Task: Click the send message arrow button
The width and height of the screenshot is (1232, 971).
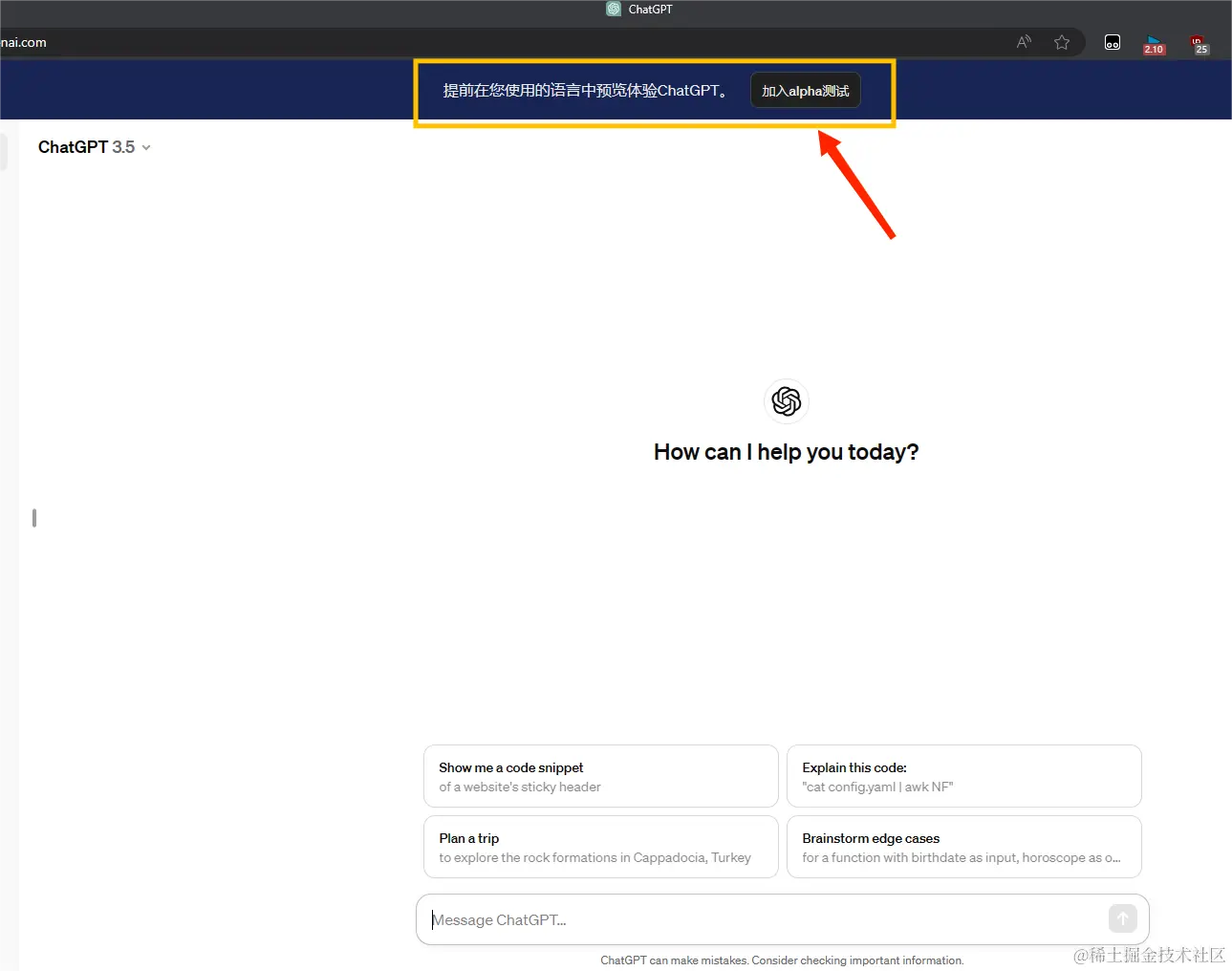Action: click(x=1123, y=919)
